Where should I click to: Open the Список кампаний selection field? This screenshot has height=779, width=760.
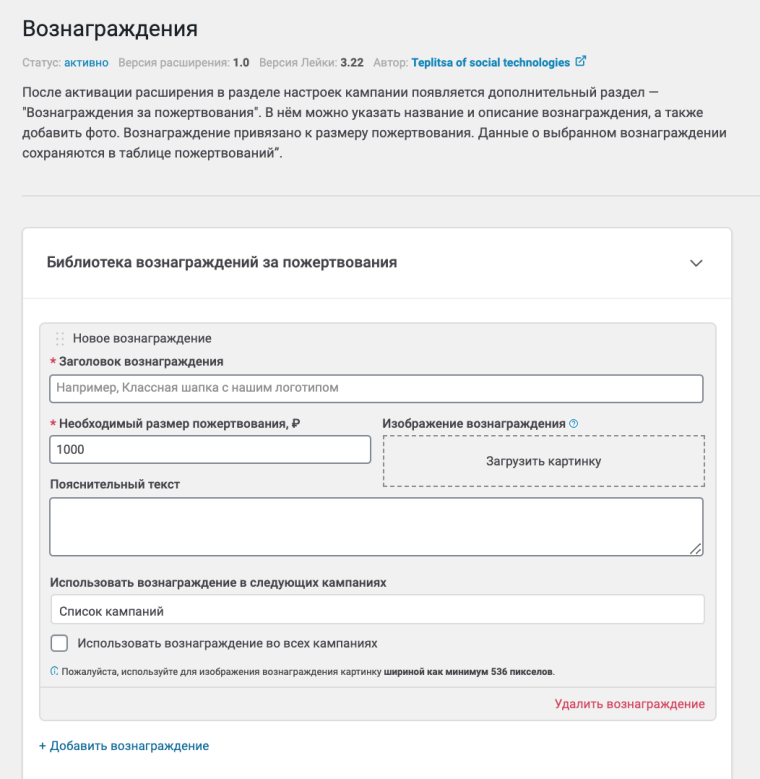pos(377,610)
